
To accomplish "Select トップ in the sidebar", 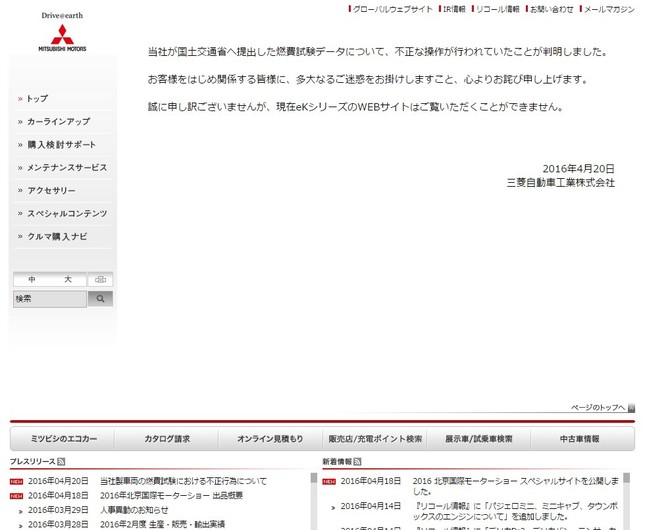I will 37,99.
